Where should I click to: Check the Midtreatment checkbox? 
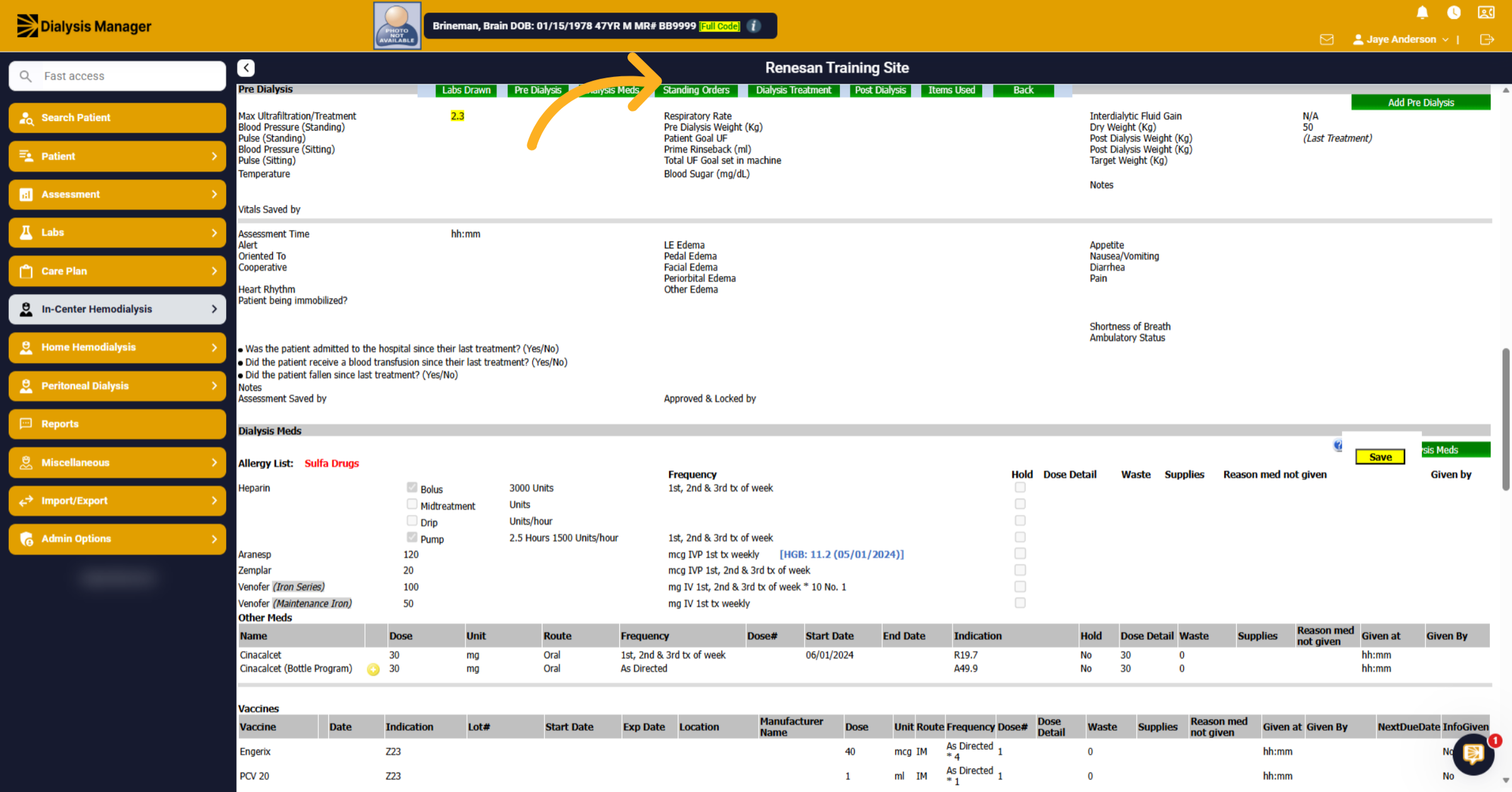coord(412,504)
